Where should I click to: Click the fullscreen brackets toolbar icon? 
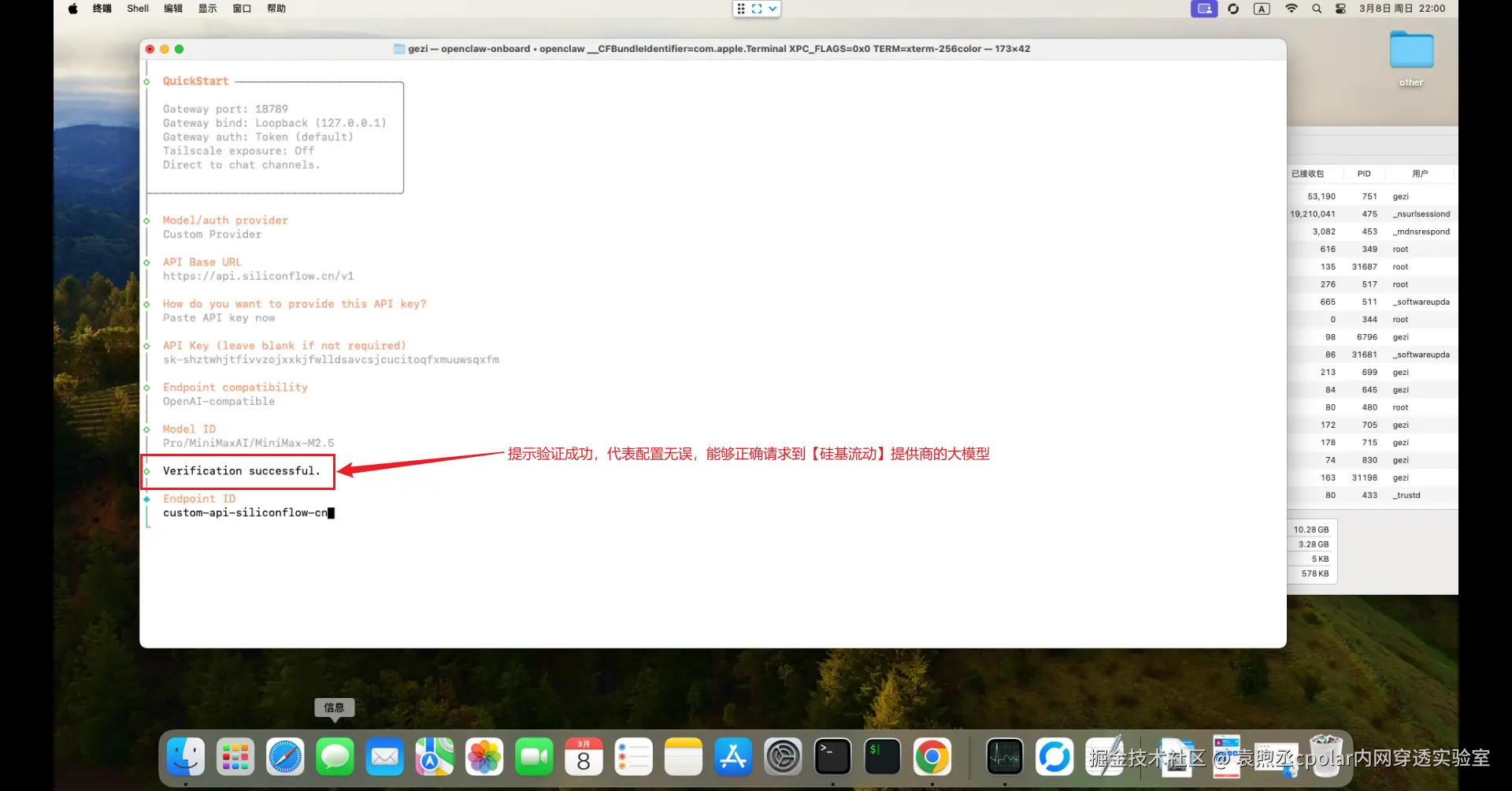[x=757, y=9]
